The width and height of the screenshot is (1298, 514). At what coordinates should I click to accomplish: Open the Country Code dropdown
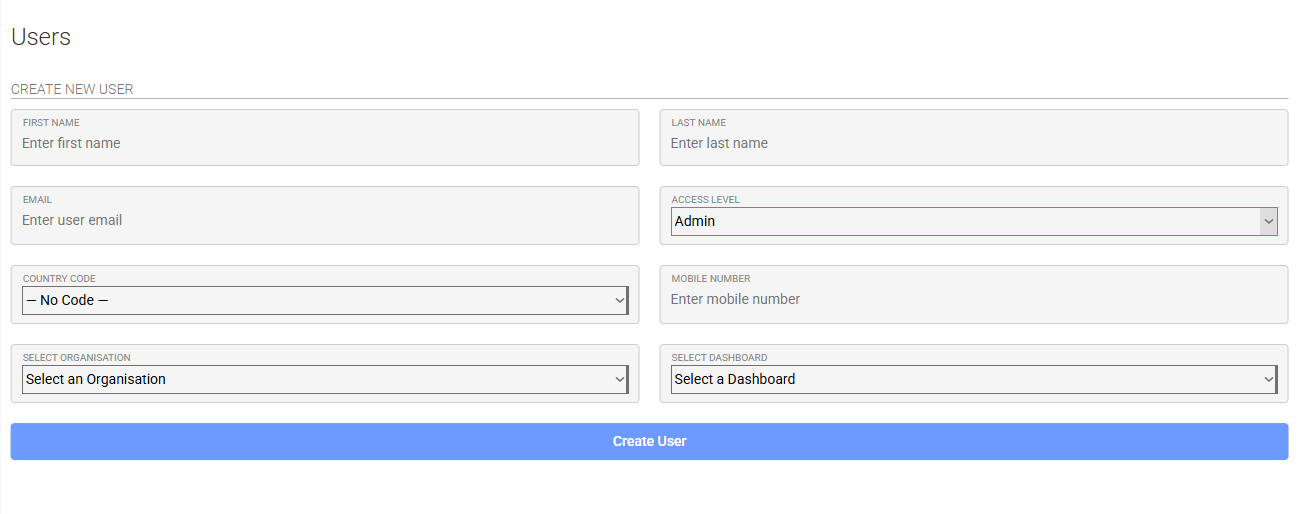click(325, 300)
